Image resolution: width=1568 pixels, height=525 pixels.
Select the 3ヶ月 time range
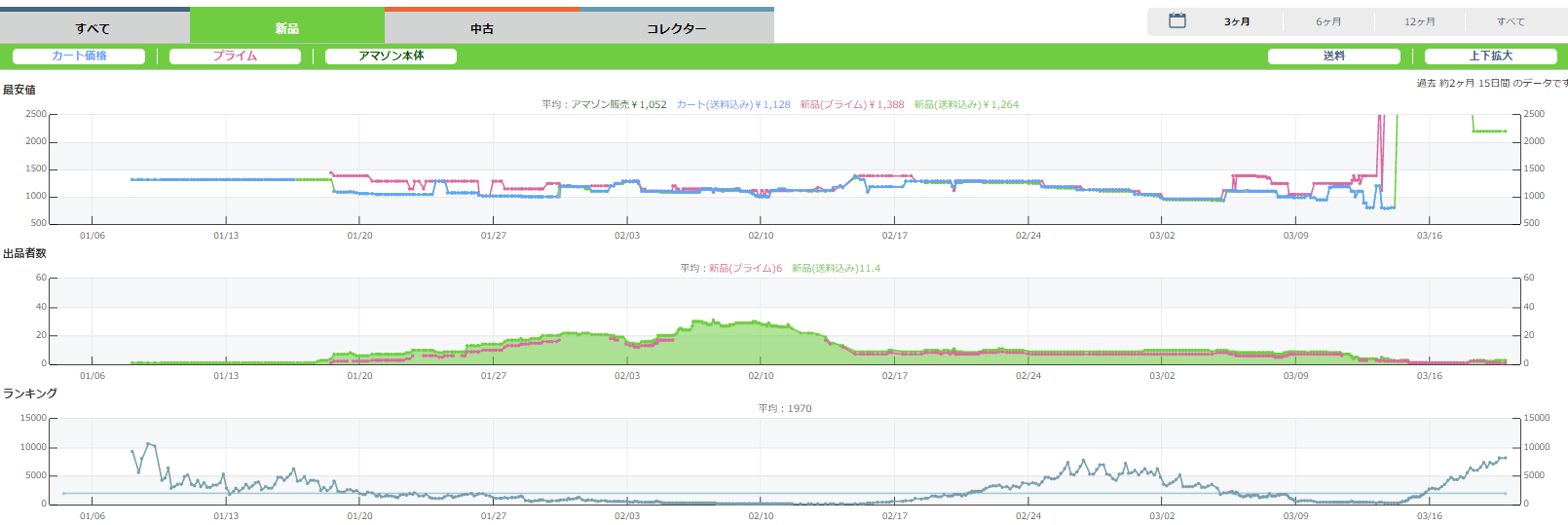[x=1237, y=21]
